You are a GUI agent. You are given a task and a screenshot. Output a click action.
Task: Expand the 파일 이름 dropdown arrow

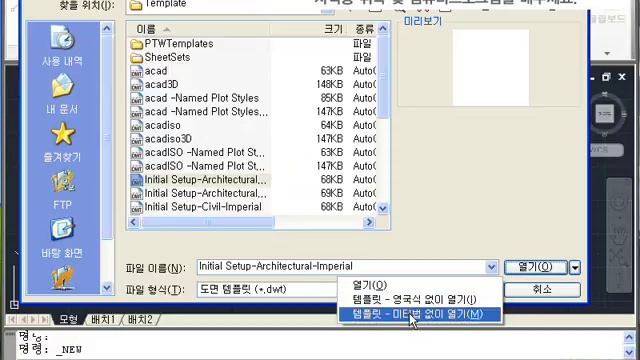(x=491, y=267)
